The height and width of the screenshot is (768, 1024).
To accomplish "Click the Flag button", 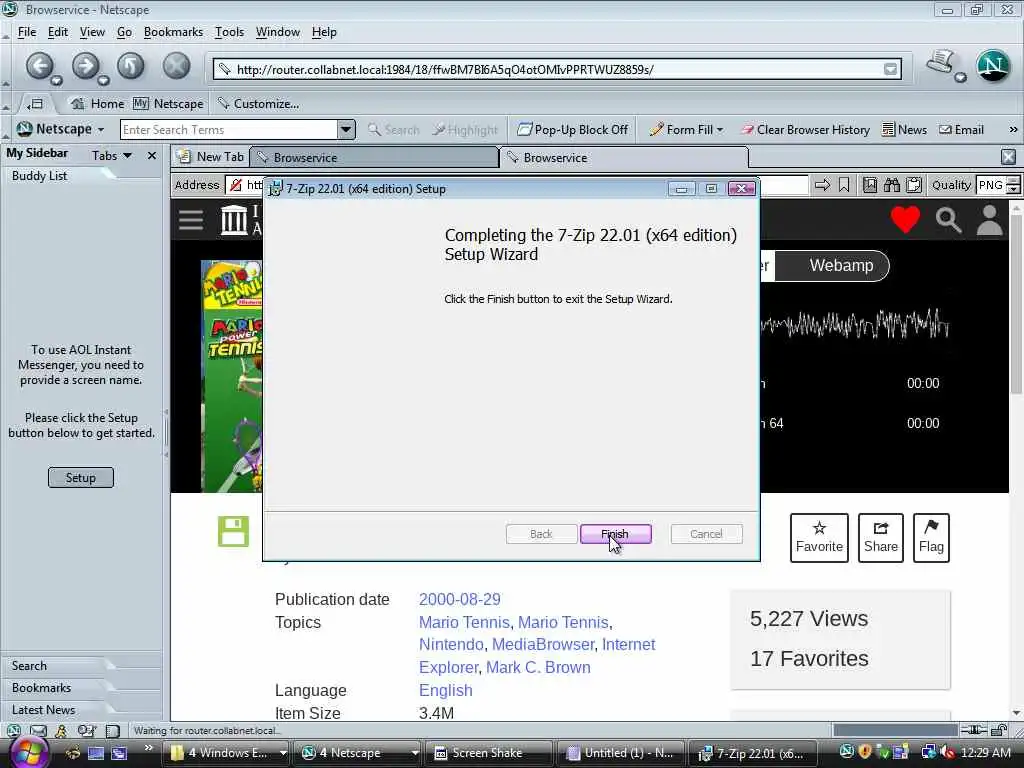I will coord(931,538).
